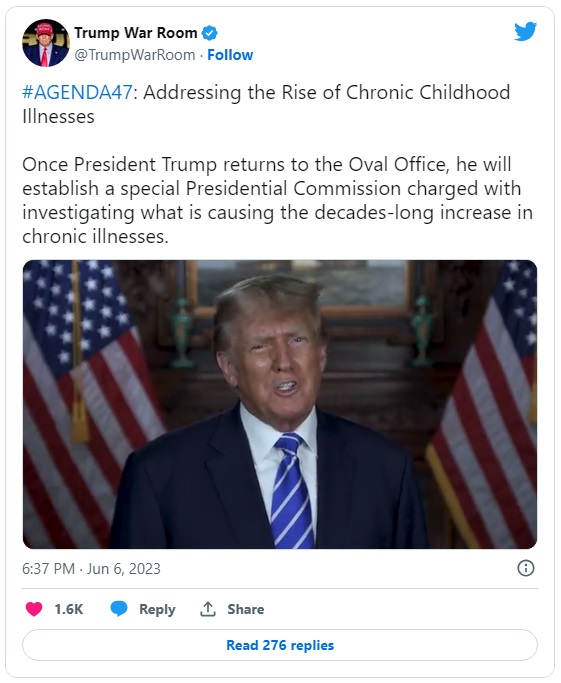Read 276 replies button
Screen dimensions: 561x683
(x=280, y=645)
